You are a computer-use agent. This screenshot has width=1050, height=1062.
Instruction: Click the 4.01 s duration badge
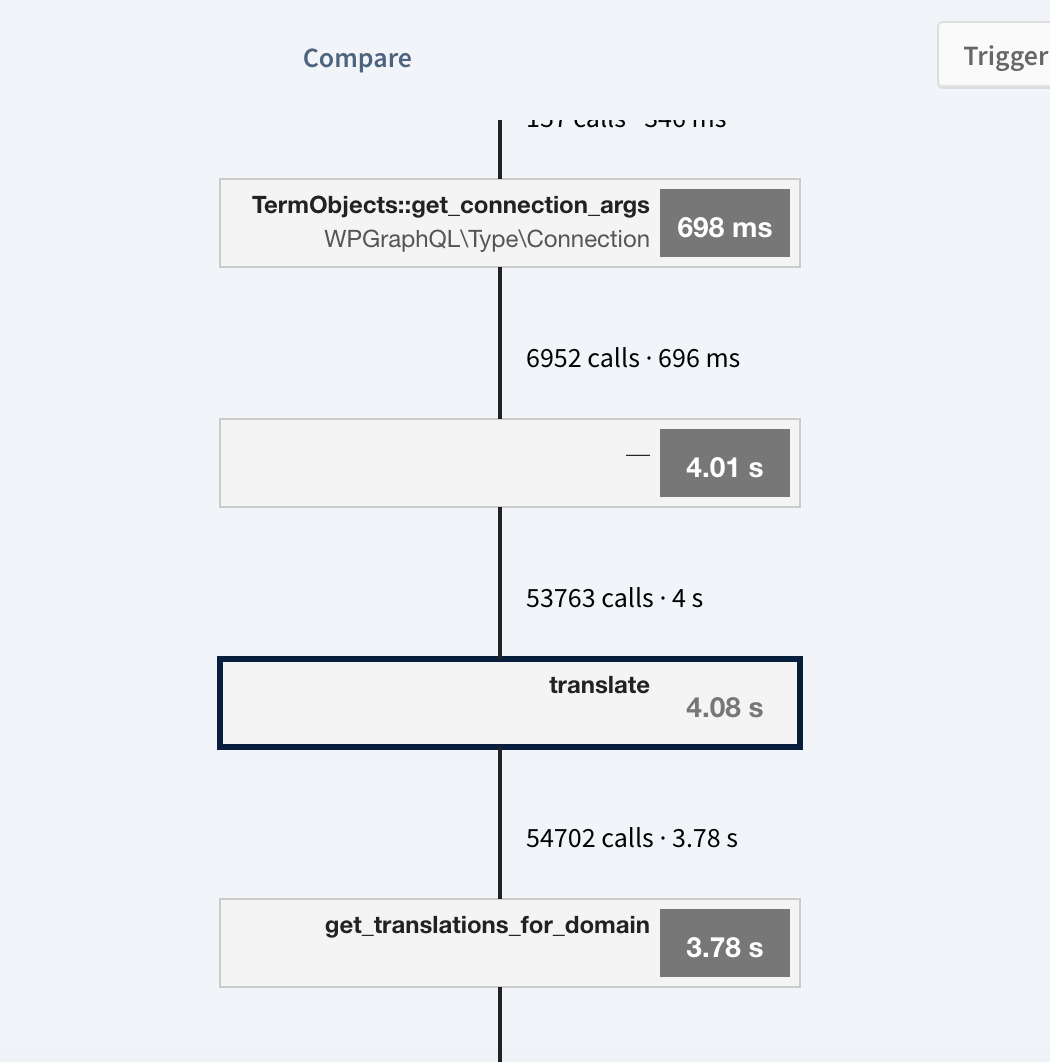(x=725, y=463)
